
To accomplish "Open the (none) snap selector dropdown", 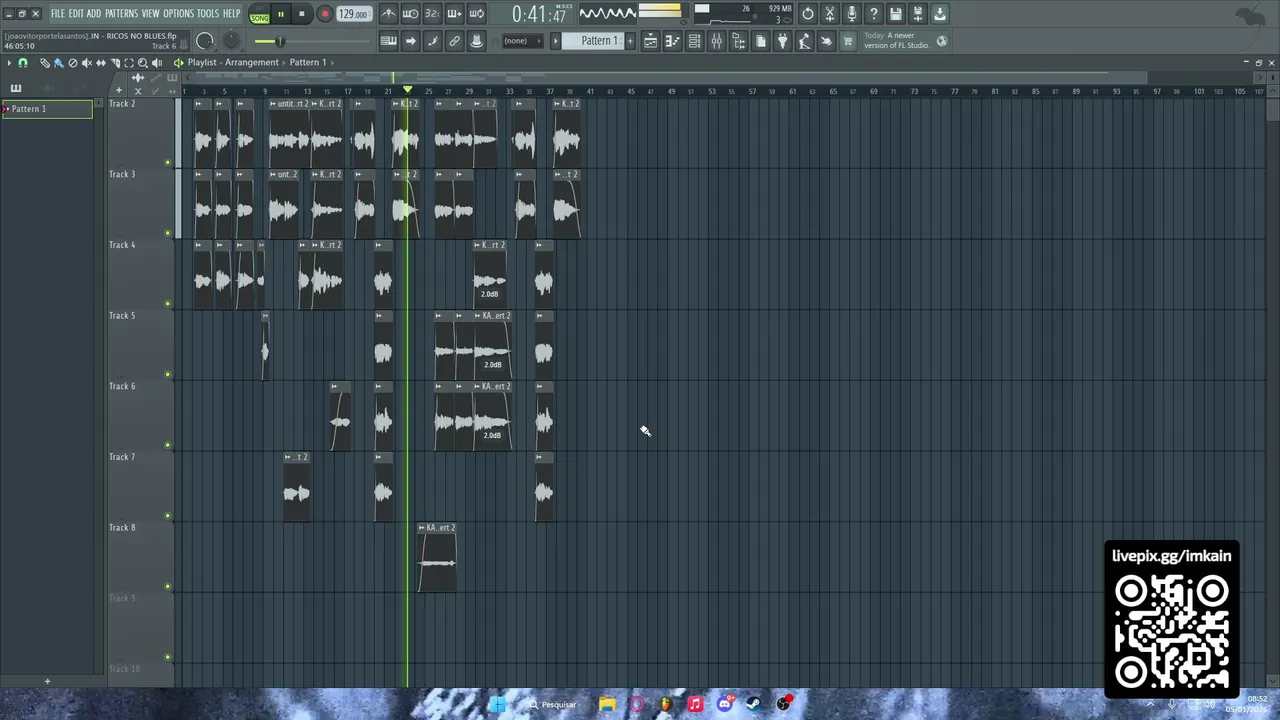I will pos(524,41).
